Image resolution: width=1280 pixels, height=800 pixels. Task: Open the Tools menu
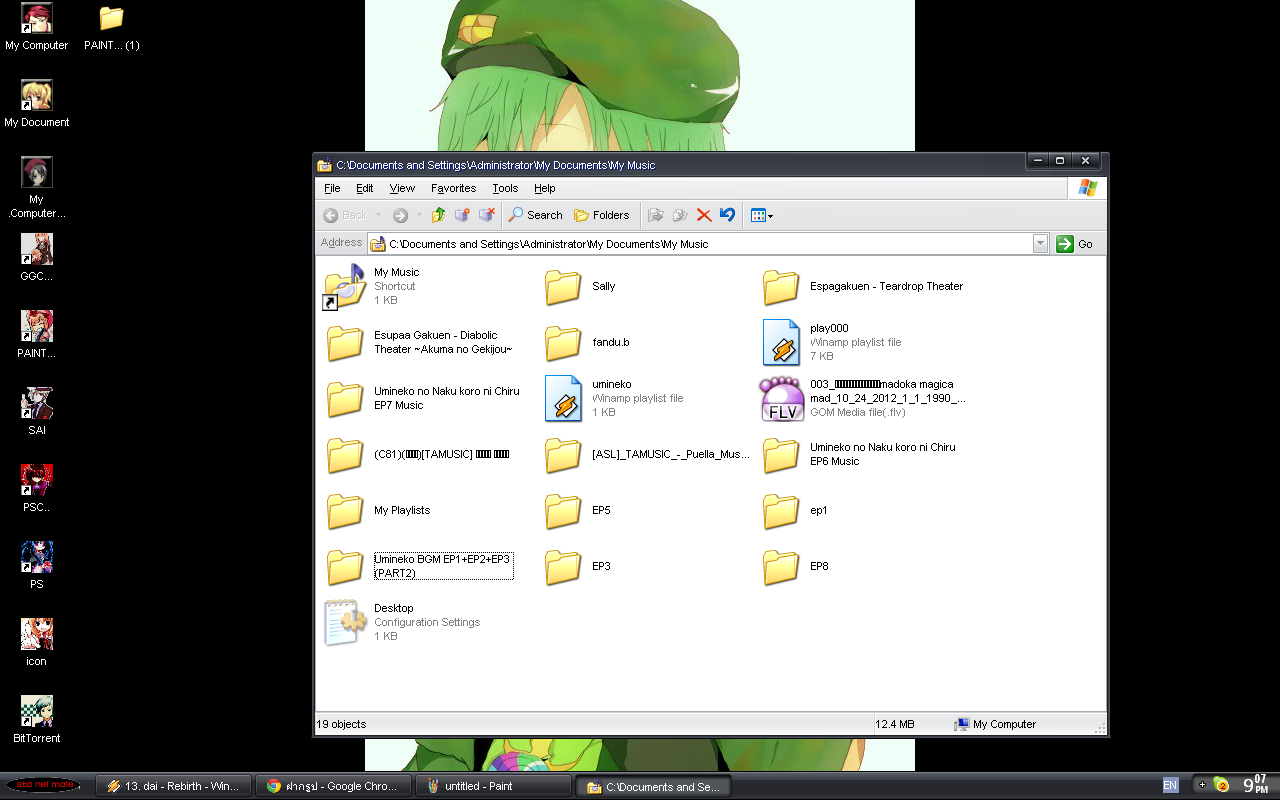tap(505, 188)
